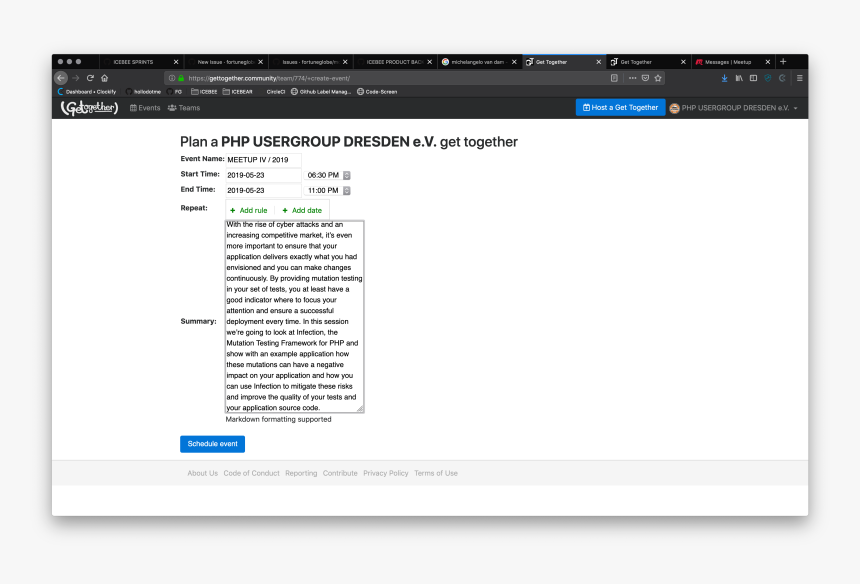The width and height of the screenshot is (860, 584).
Task: Show the sidebar panel icon
Action: coord(754,78)
